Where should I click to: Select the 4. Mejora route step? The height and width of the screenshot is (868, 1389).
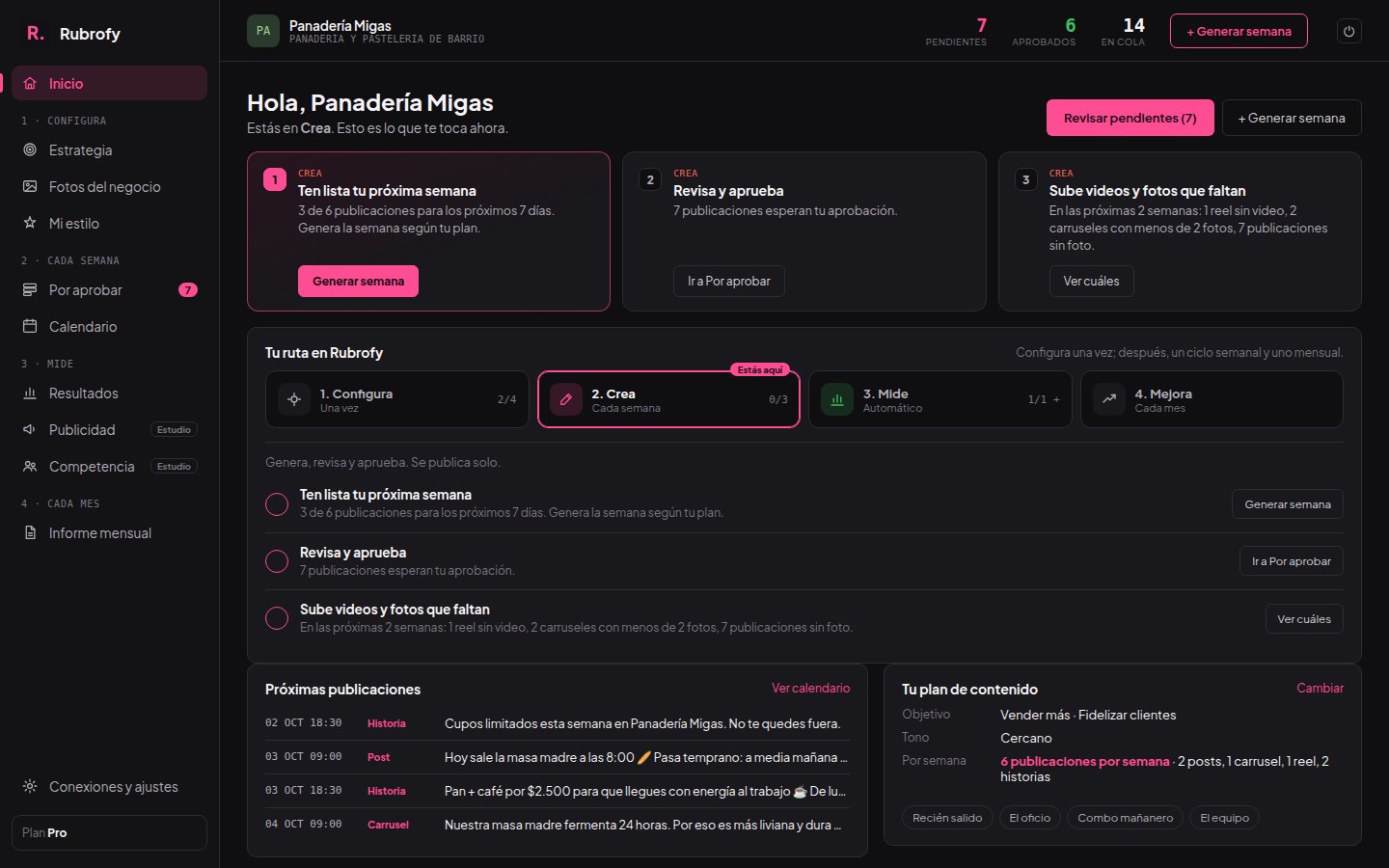click(1212, 399)
